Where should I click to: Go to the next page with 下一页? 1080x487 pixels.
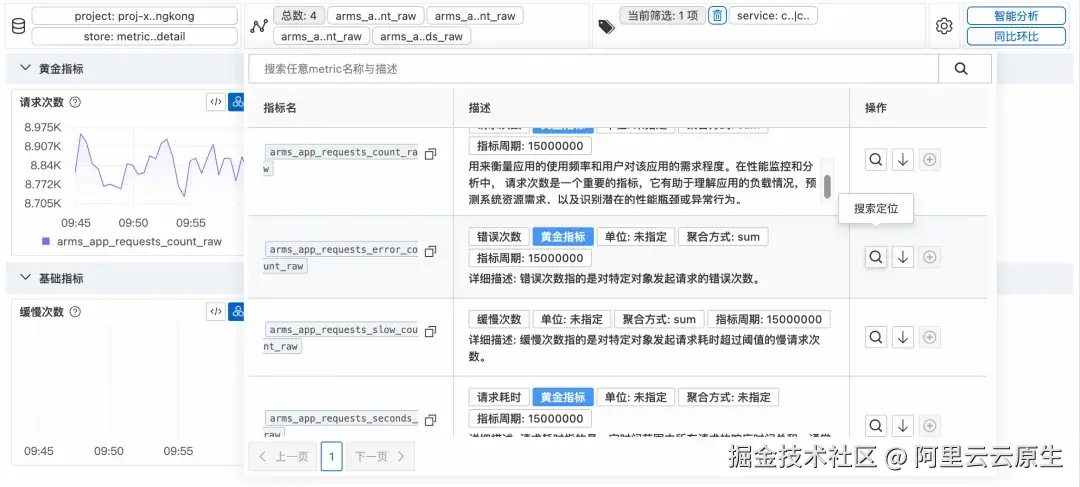380,456
